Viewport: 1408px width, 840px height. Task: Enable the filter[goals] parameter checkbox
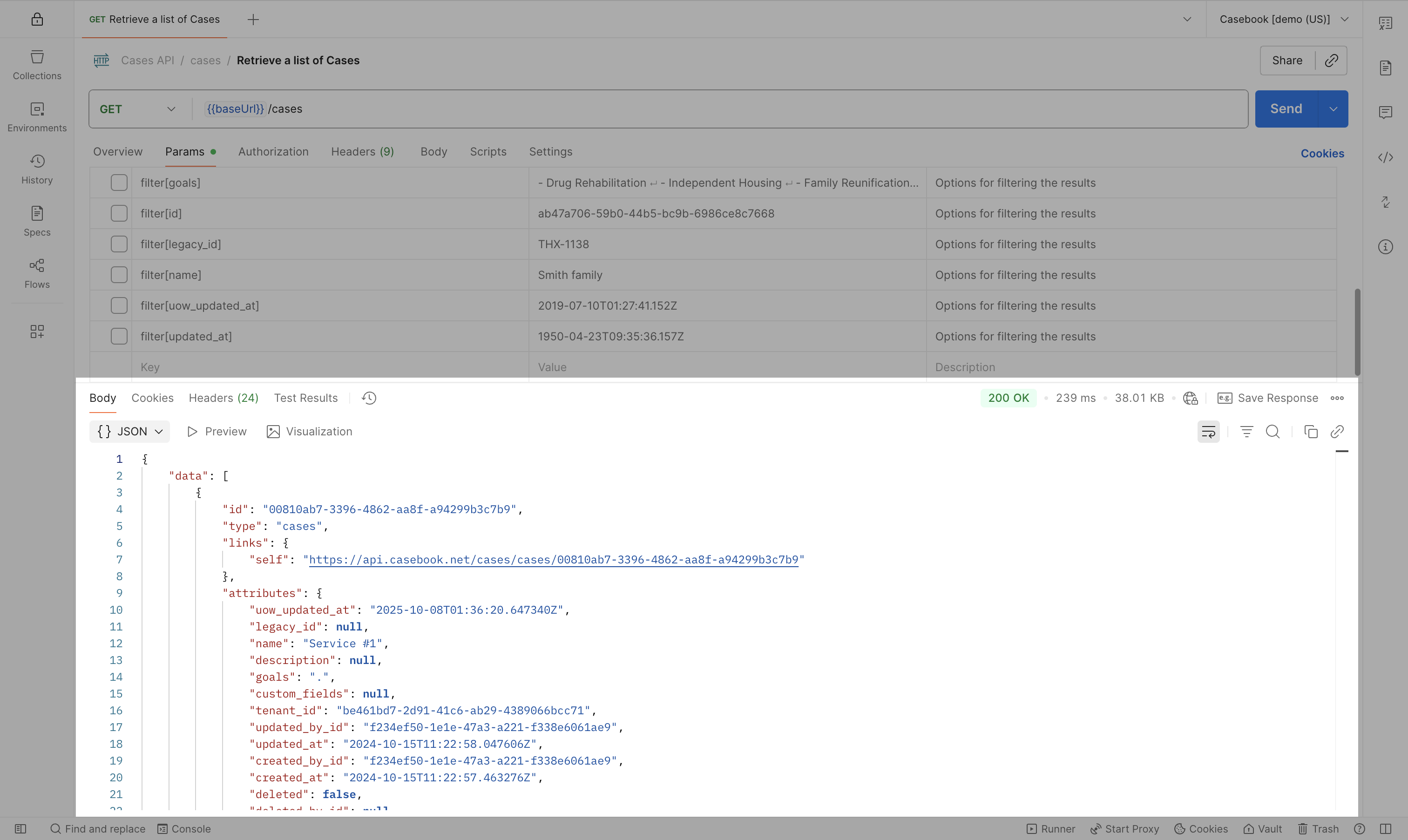pyautogui.click(x=119, y=183)
